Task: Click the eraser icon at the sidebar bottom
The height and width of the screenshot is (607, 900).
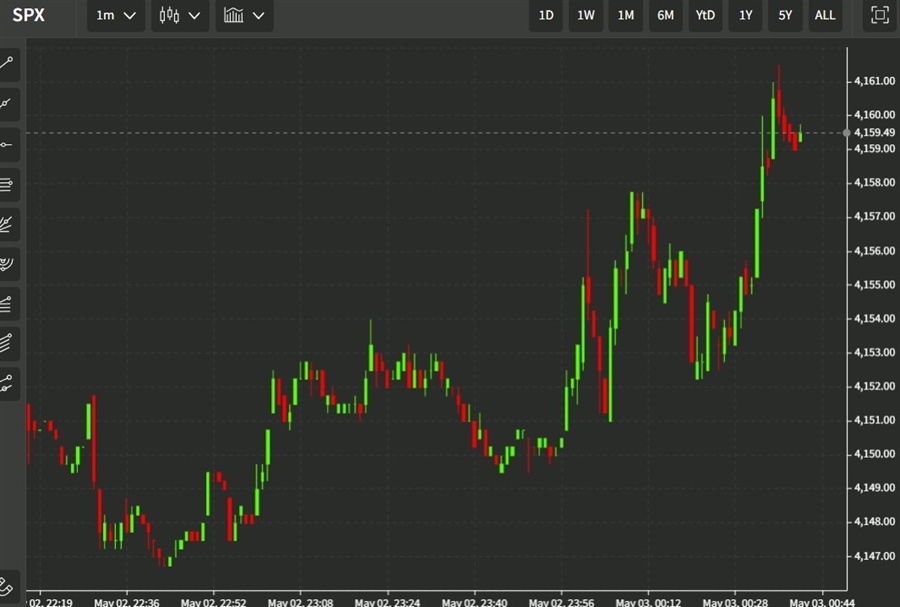Action: click(8, 586)
